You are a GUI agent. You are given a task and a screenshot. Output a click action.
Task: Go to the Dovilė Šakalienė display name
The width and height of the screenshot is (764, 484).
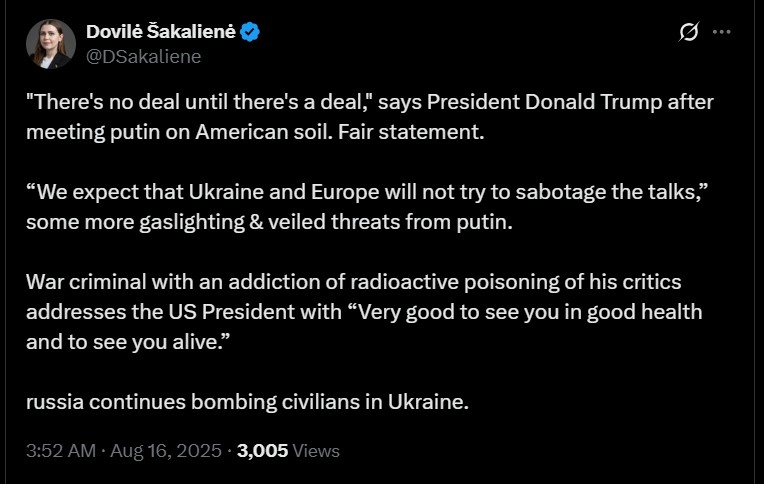(161, 33)
